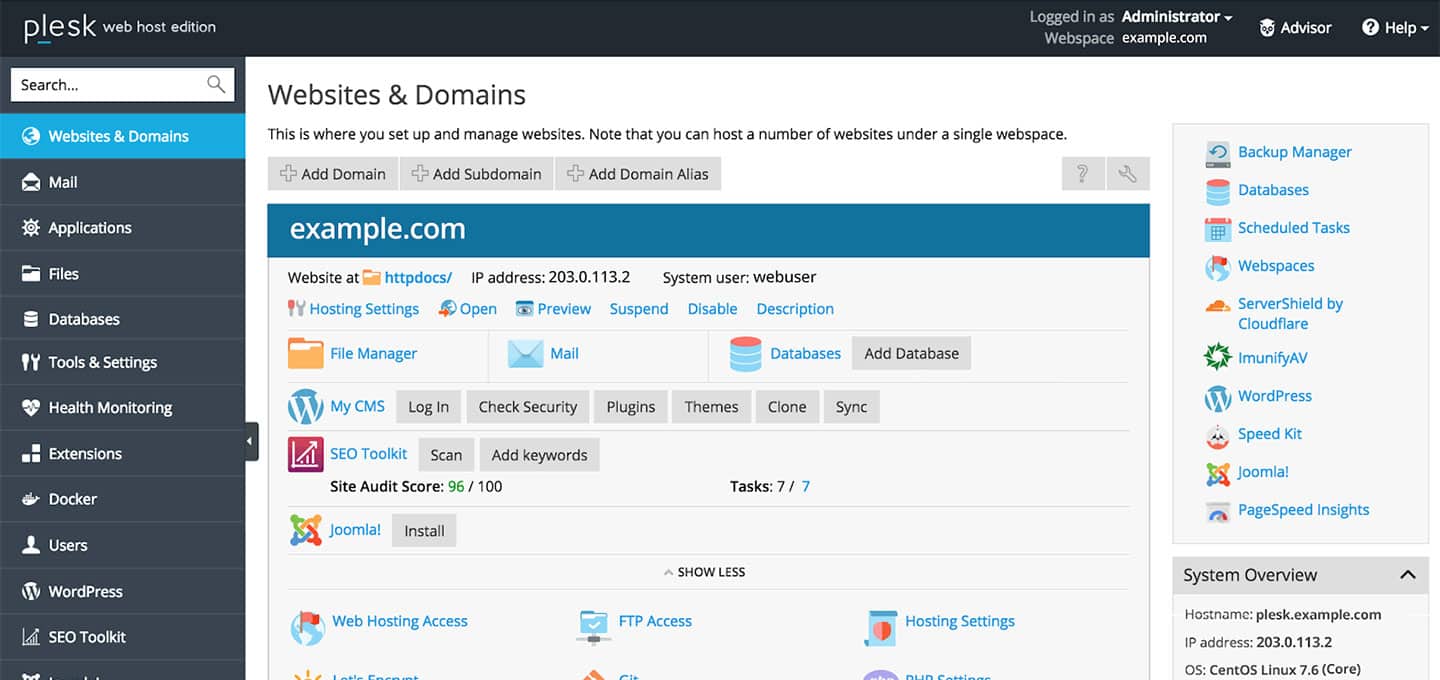Click the Add Domain Alias button
The height and width of the screenshot is (680, 1440).
[638, 174]
